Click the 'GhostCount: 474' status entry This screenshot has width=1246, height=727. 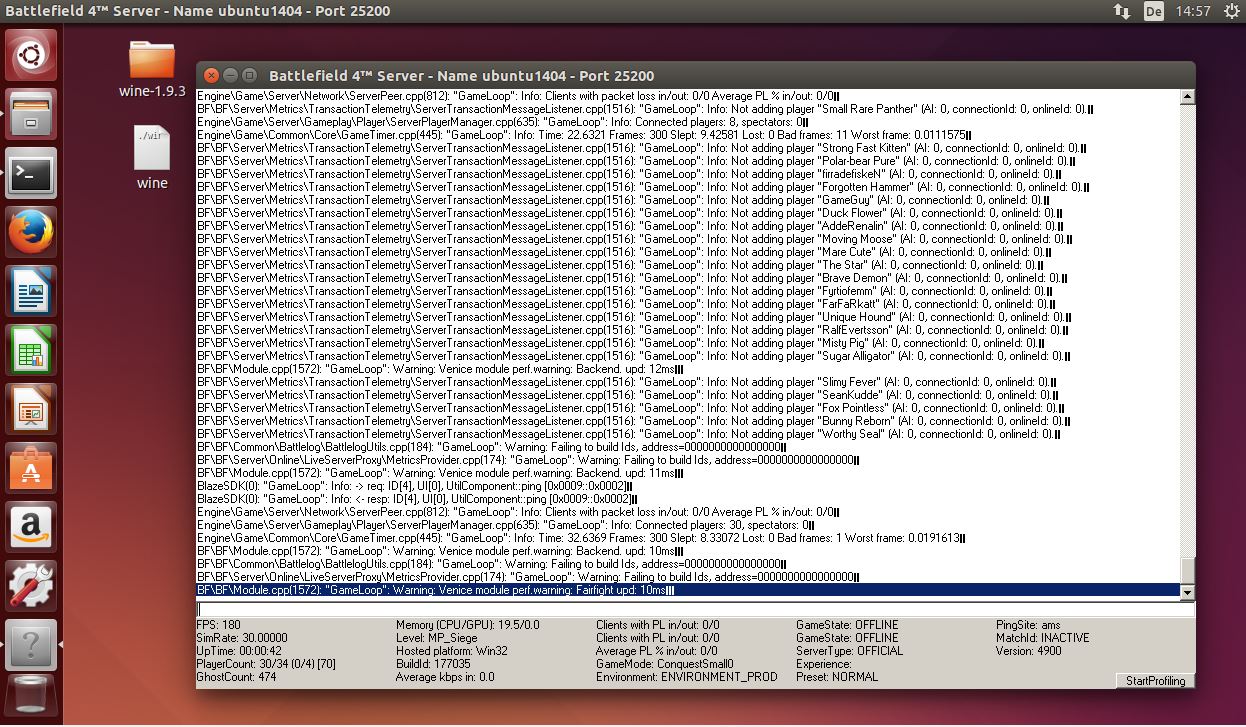[x=236, y=677]
